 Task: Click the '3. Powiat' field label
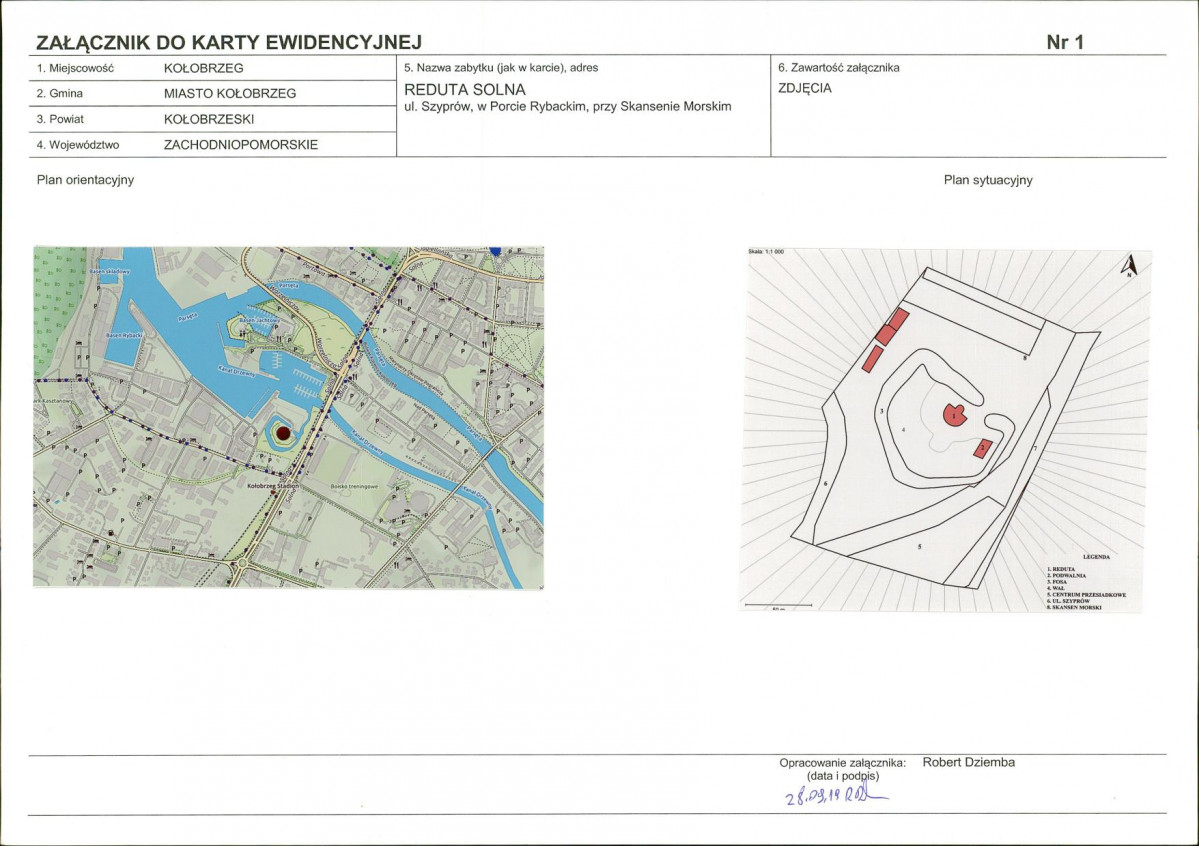pos(60,119)
